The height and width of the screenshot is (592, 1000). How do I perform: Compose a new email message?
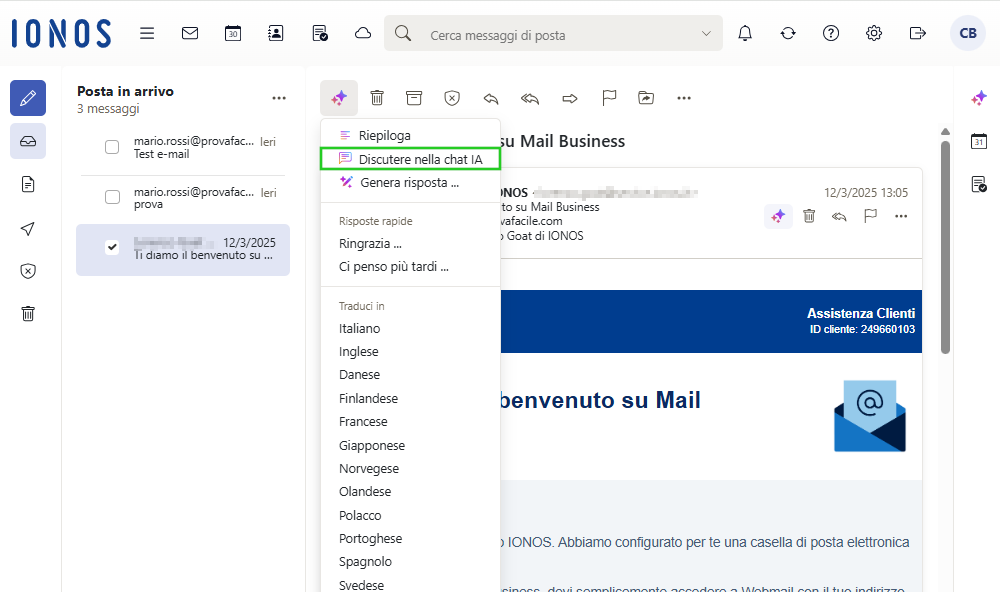pos(28,98)
